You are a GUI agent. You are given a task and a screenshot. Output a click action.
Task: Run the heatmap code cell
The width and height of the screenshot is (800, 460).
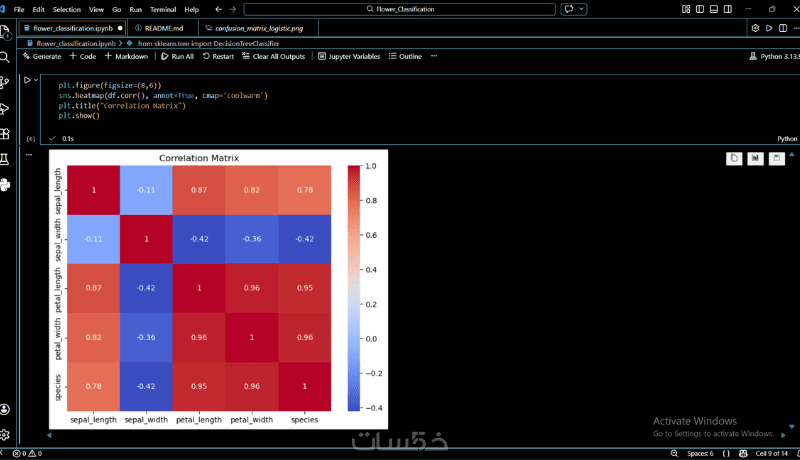27,80
